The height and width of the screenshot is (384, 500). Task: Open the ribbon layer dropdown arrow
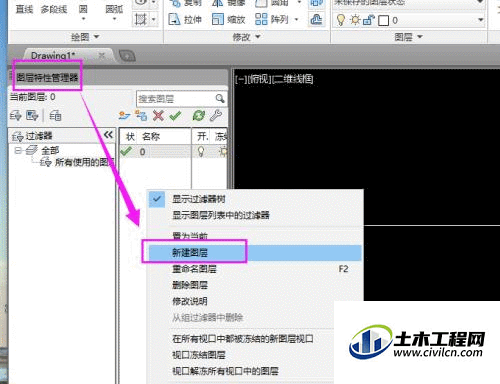(x=480, y=20)
